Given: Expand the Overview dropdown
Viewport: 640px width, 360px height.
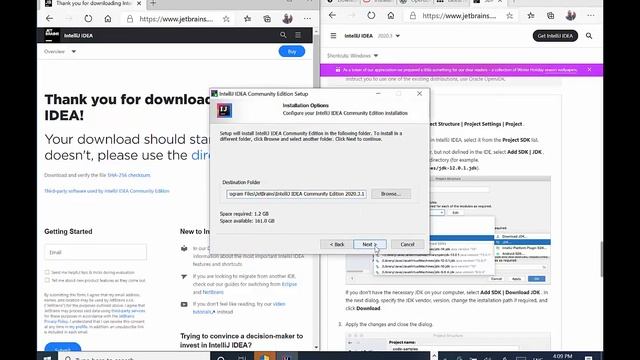Looking at the screenshot, I should [60, 51].
